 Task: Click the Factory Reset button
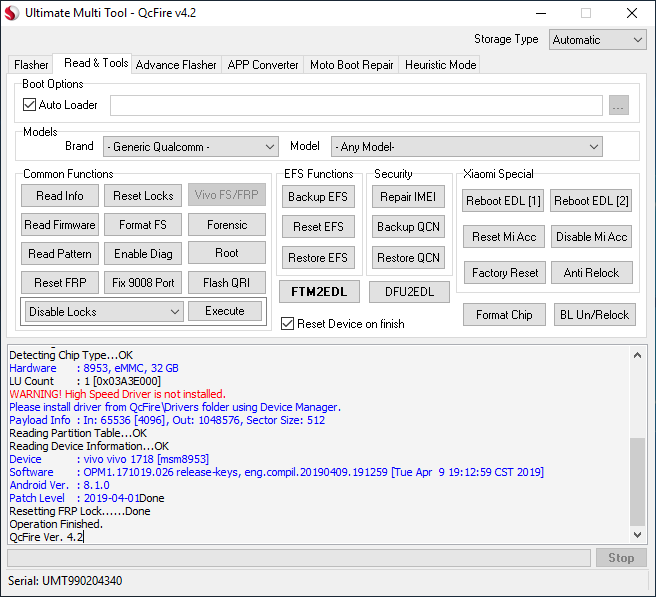pyautogui.click(x=505, y=273)
